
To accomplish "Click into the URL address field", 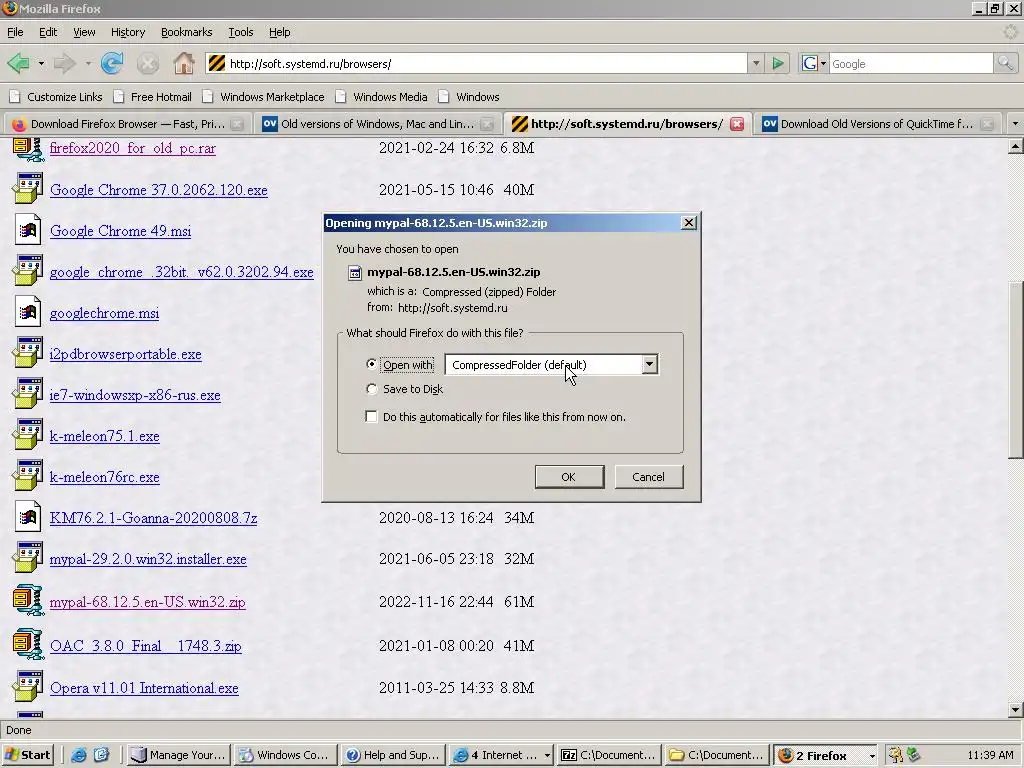I will coord(486,63).
